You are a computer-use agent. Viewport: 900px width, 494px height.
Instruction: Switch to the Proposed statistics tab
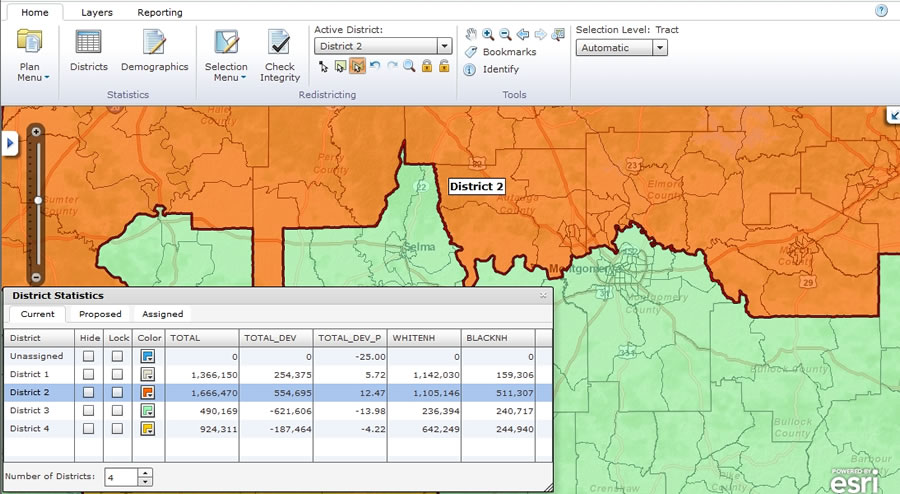pos(100,314)
